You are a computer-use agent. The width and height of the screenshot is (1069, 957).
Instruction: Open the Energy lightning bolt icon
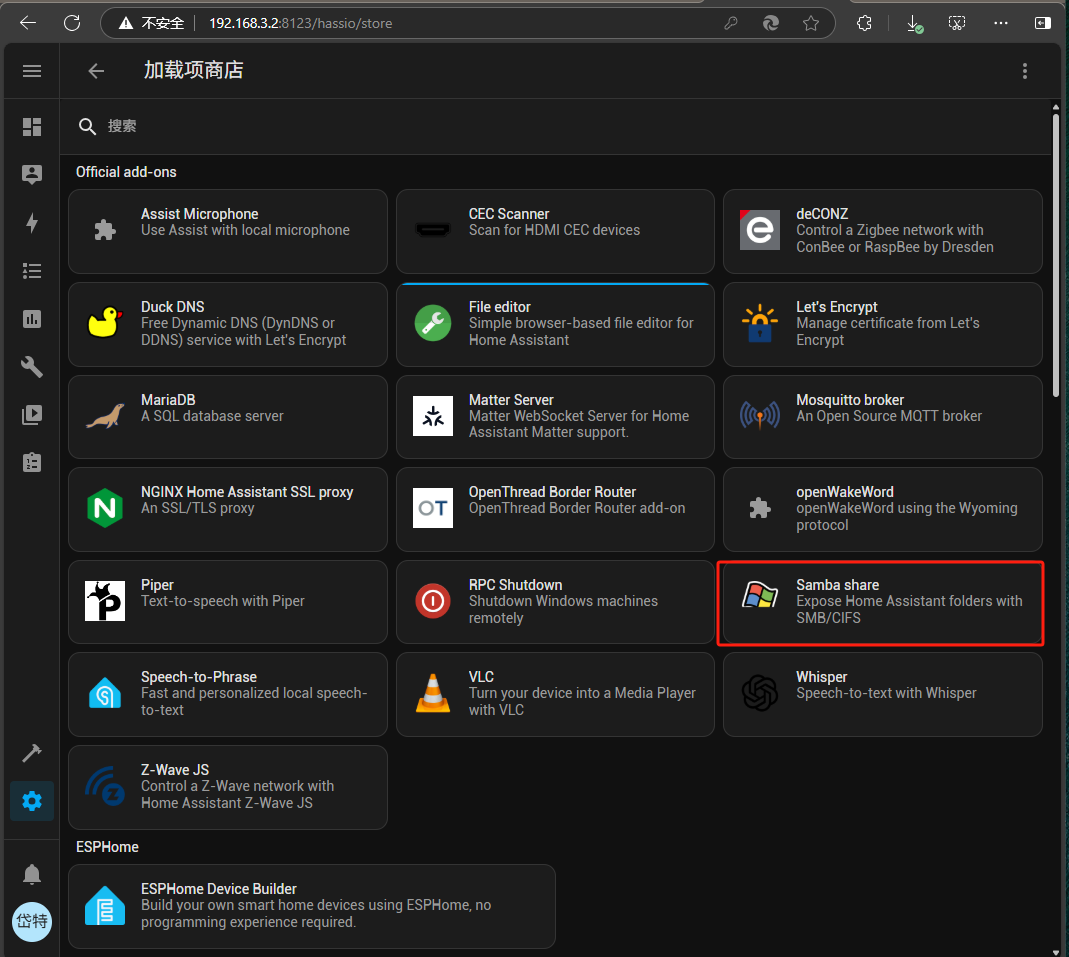click(x=32, y=223)
